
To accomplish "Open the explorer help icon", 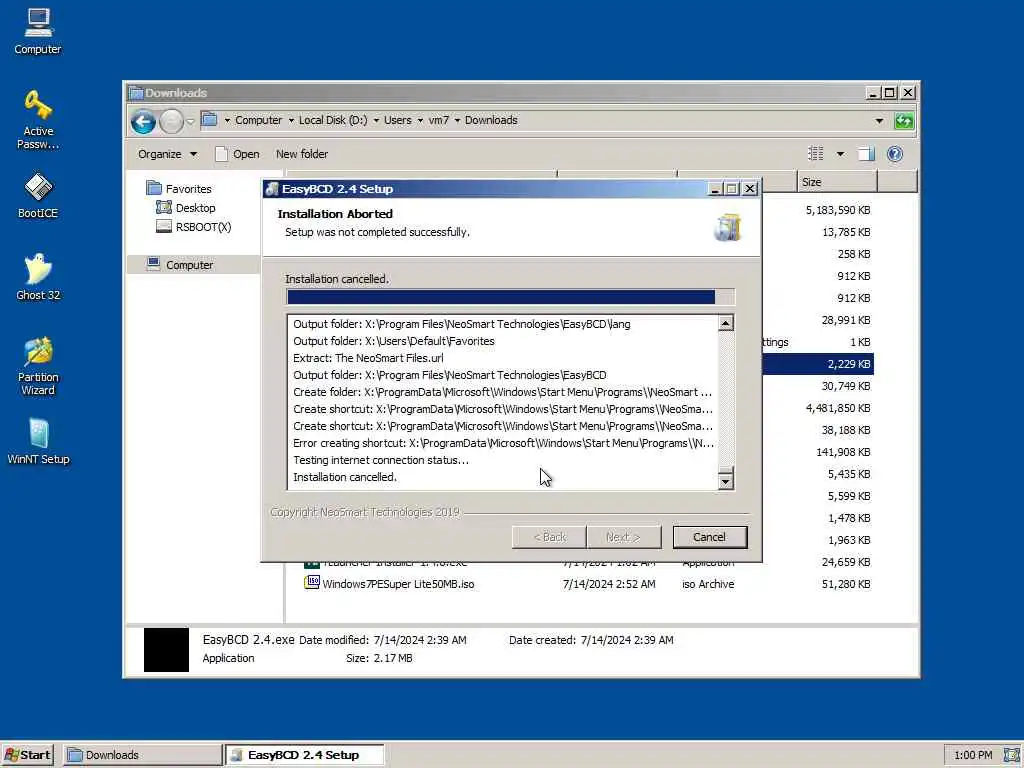I will 895,154.
